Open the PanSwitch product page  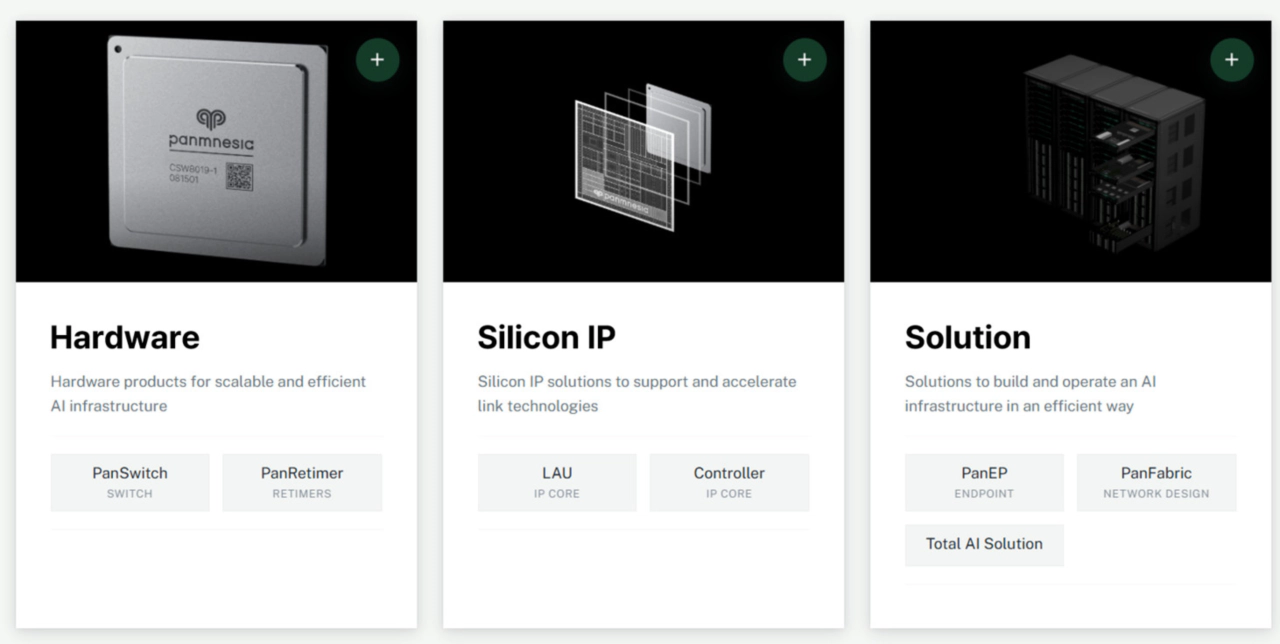(129, 482)
